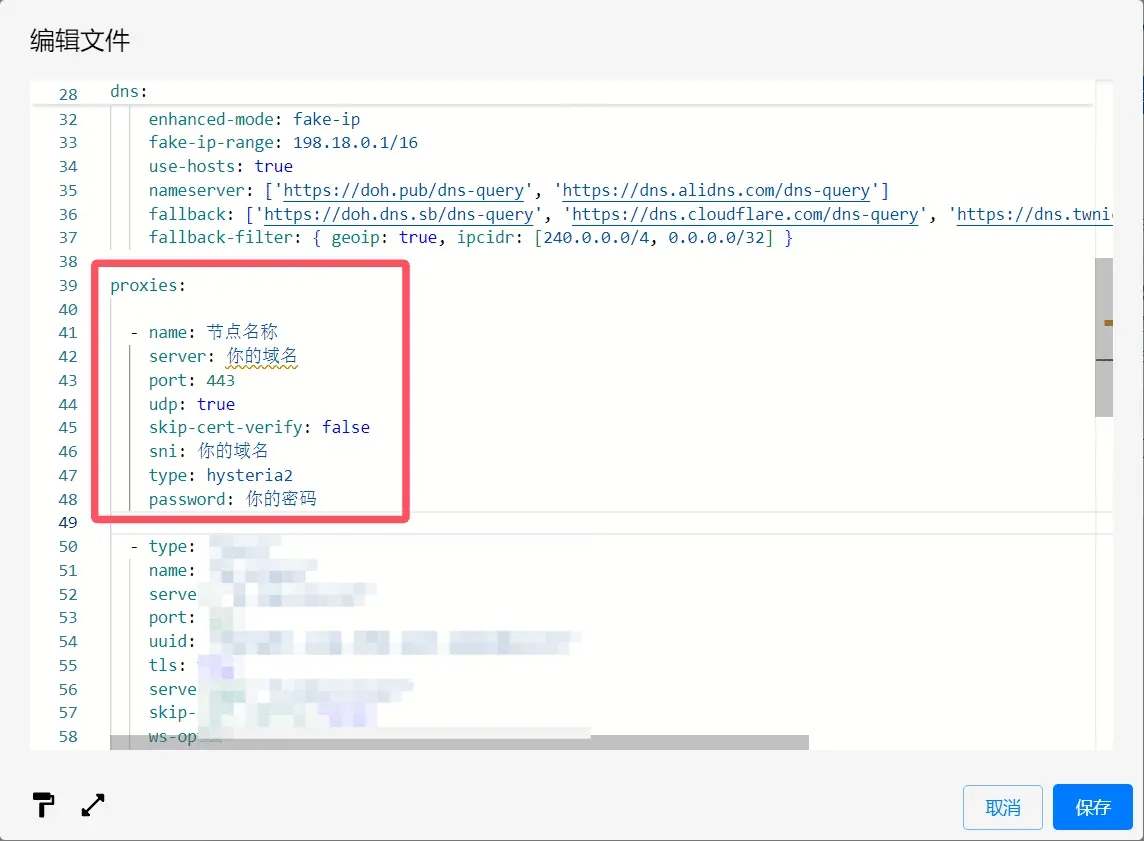Place cursor on 'proxies:' key
The image size is (1144, 841).
coord(147,285)
